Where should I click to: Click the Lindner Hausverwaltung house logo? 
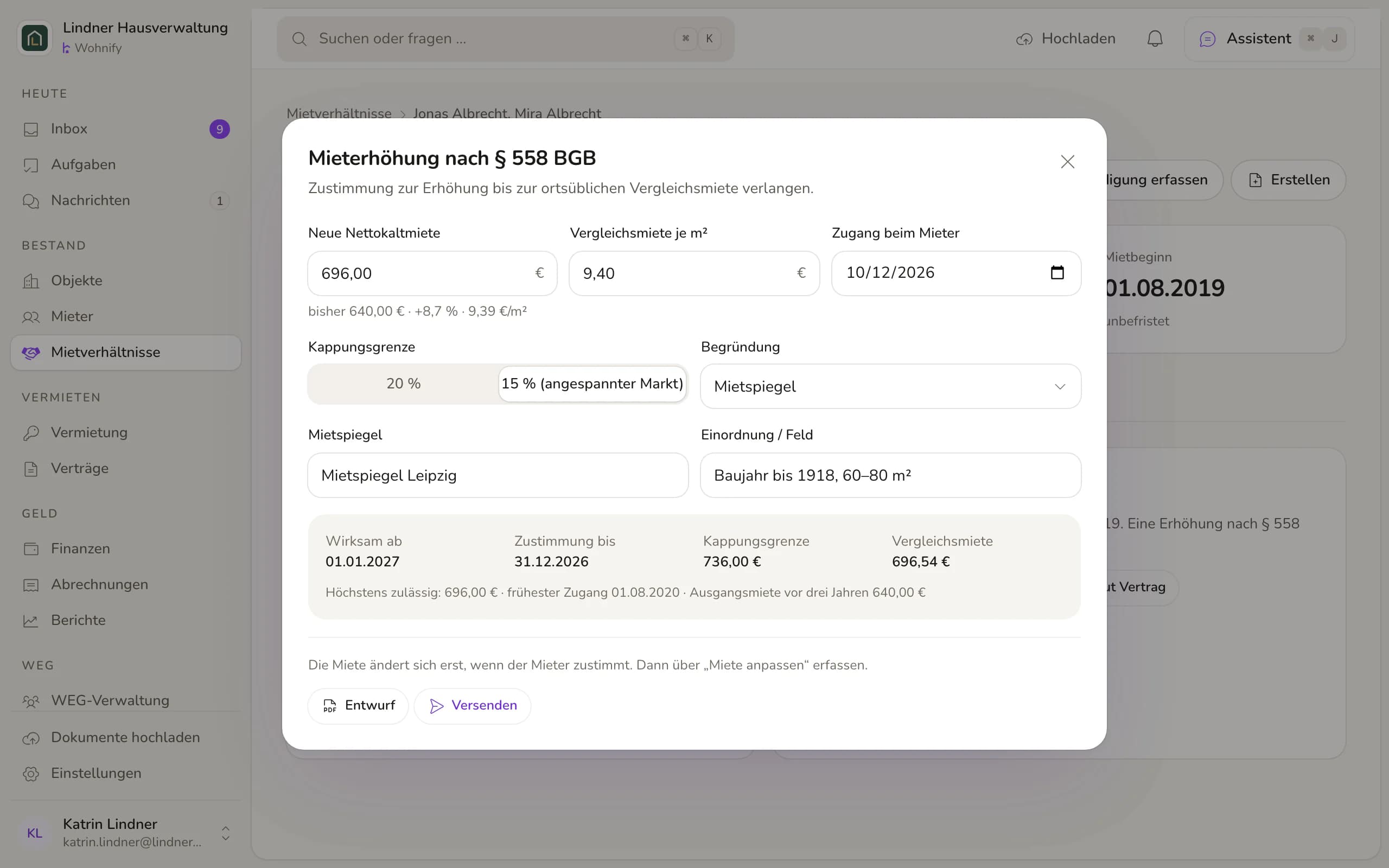[35, 39]
